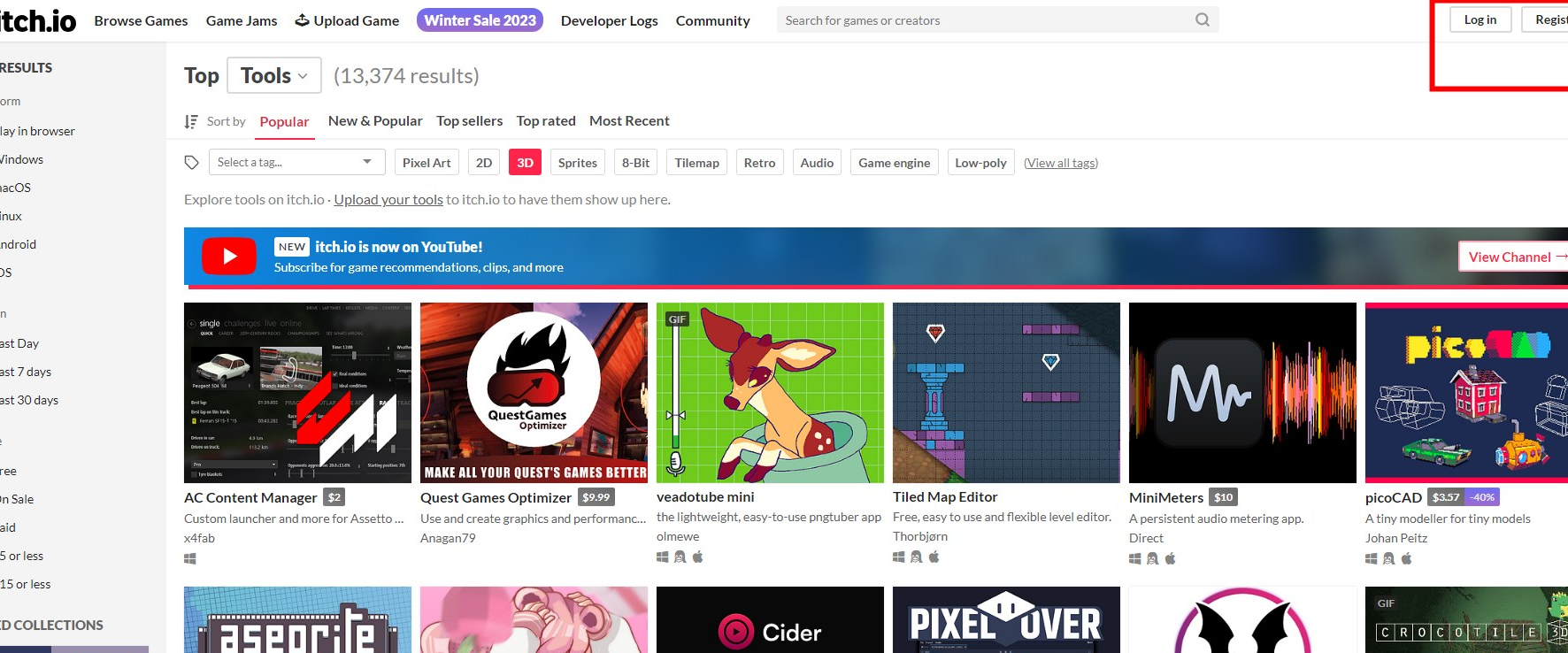This screenshot has width=1568, height=653.
Task: Open Community in navigation
Action: pyautogui.click(x=712, y=20)
